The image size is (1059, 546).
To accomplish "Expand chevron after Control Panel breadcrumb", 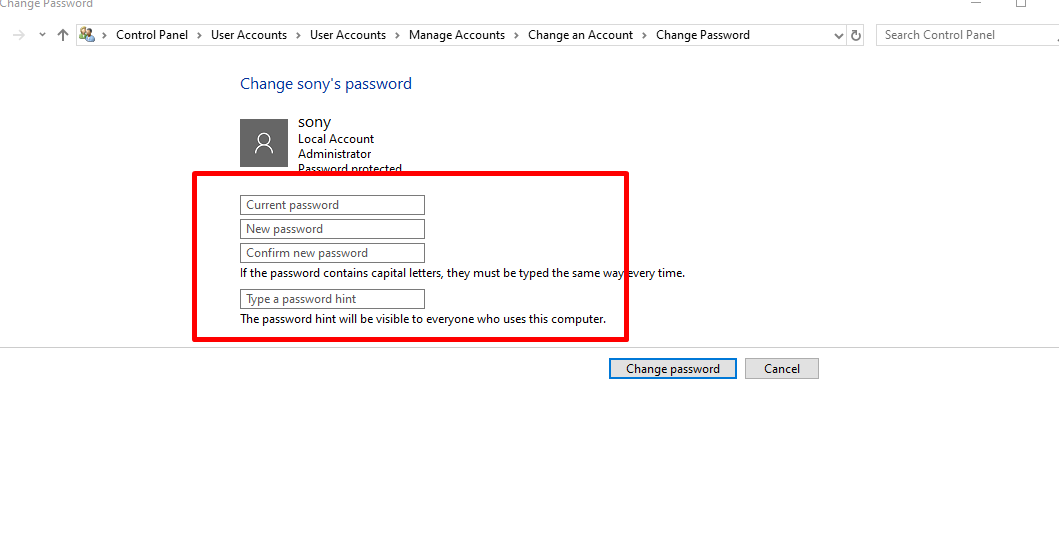I will (199, 35).
